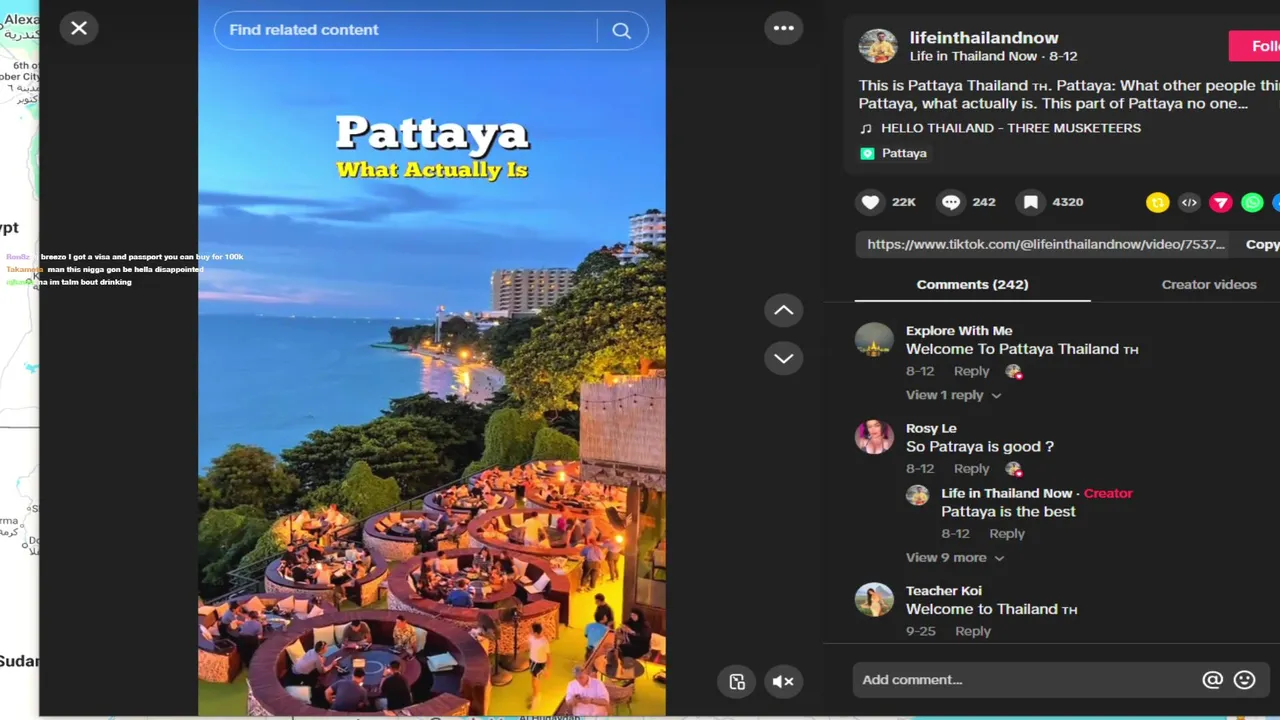Click the red send to friends icon
Viewport: 1280px width, 720px height.
(1221, 202)
